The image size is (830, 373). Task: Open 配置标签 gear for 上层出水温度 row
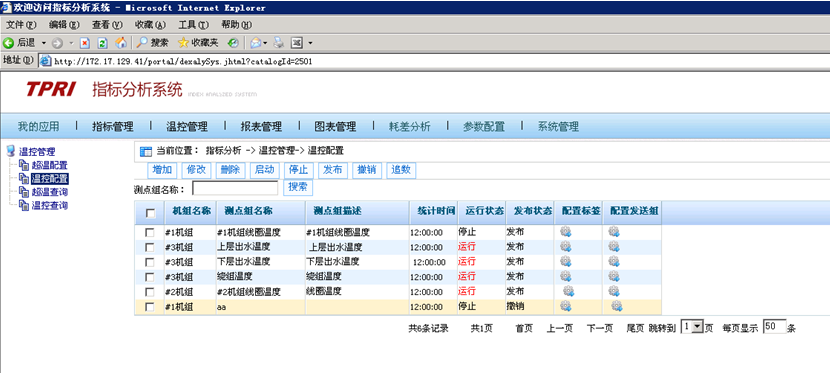click(x=566, y=246)
